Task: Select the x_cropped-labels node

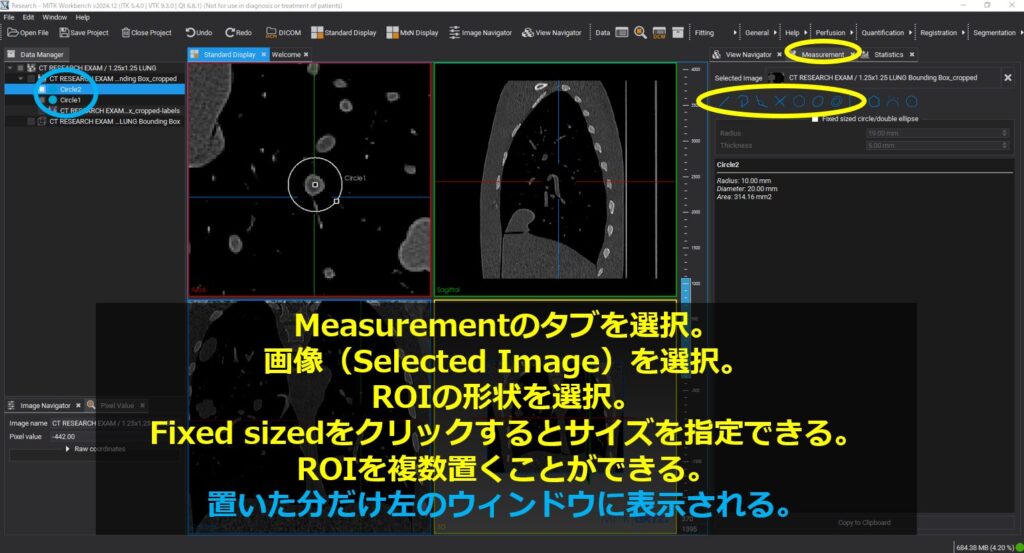Action: pos(119,111)
